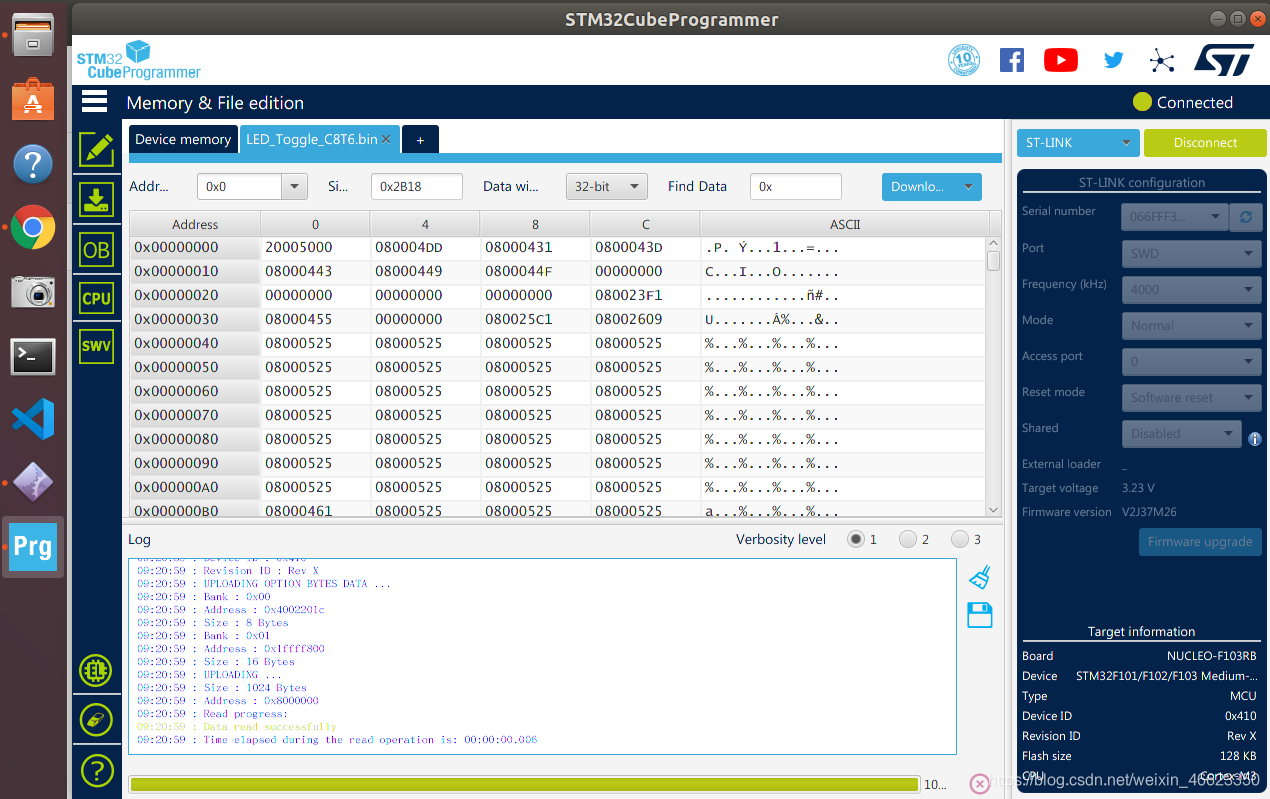Launch Google Chrome from the dock

click(33, 227)
